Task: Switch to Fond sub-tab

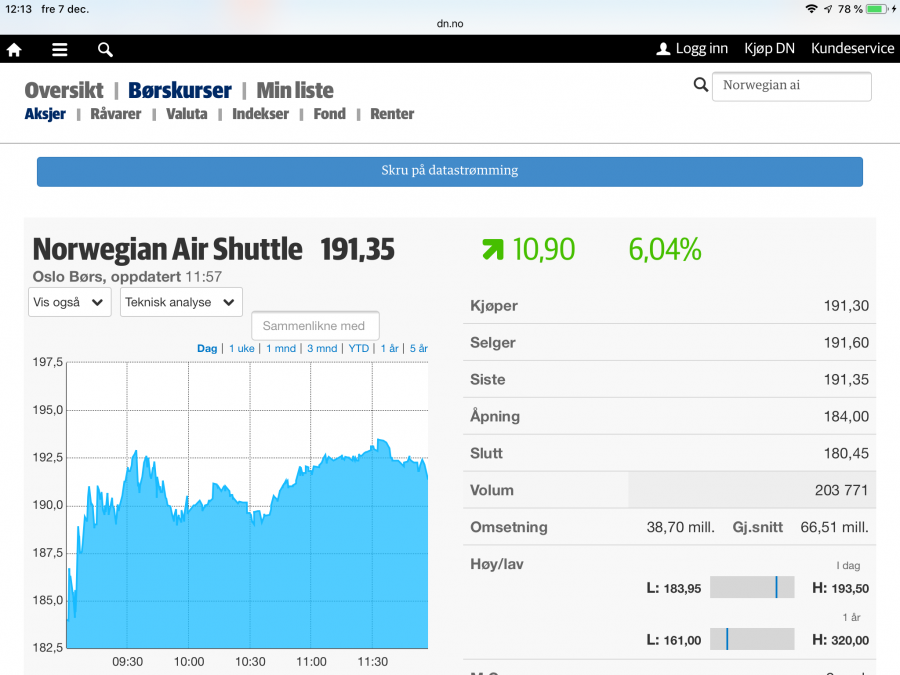Action: 329,114
